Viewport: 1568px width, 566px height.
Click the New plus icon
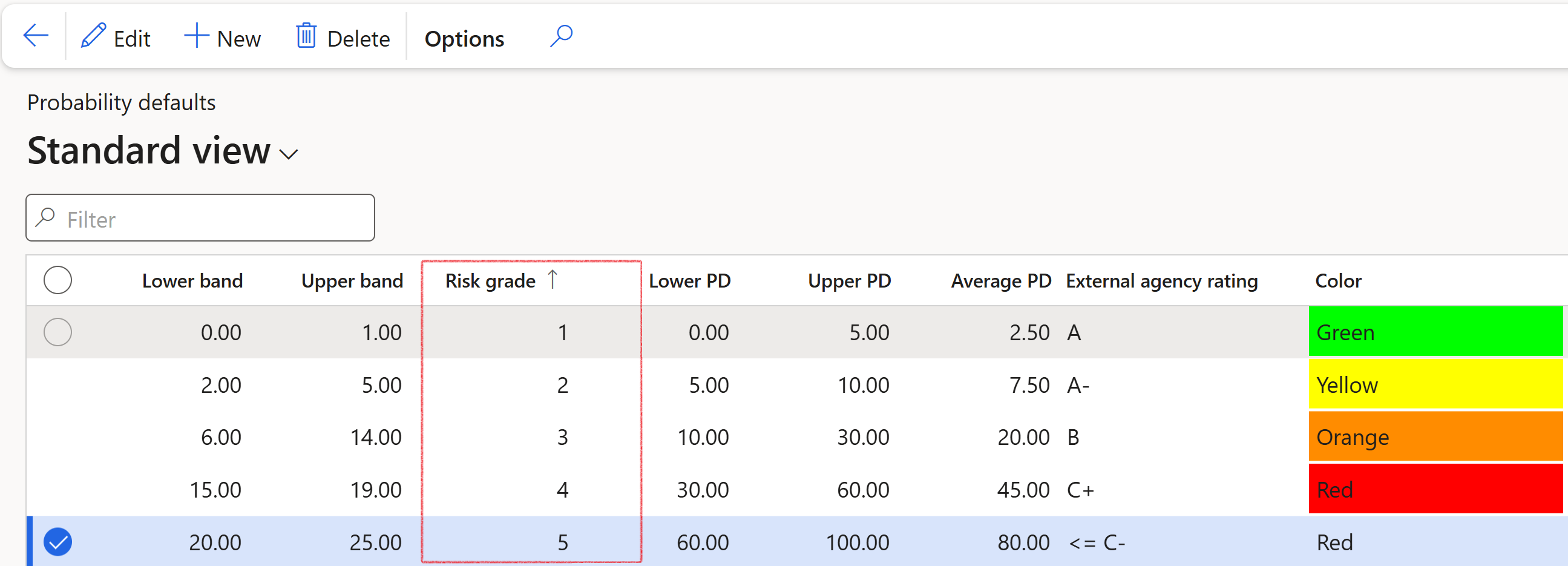(x=197, y=36)
